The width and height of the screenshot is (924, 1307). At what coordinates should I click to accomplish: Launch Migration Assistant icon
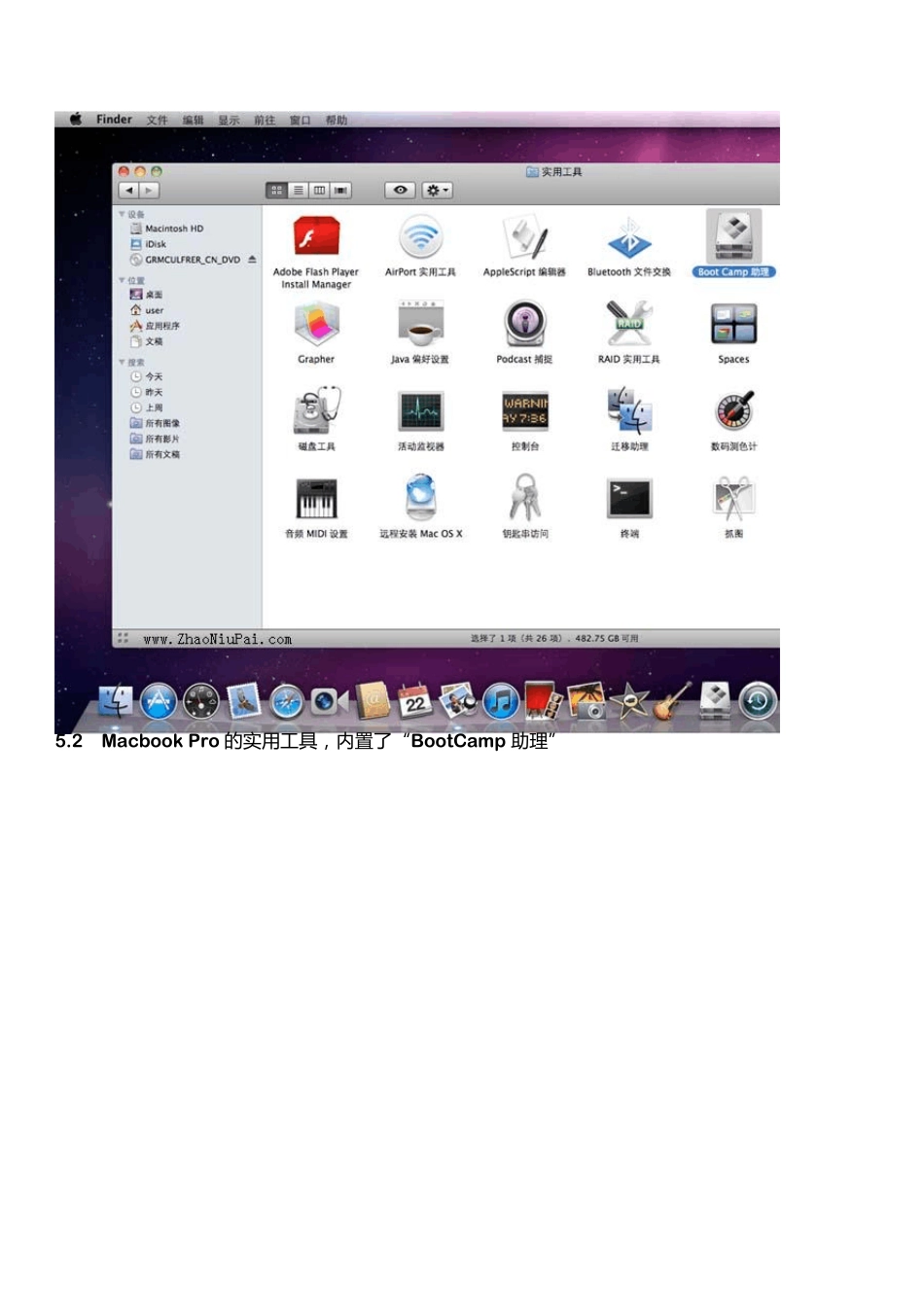pyautogui.click(x=629, y=411)
